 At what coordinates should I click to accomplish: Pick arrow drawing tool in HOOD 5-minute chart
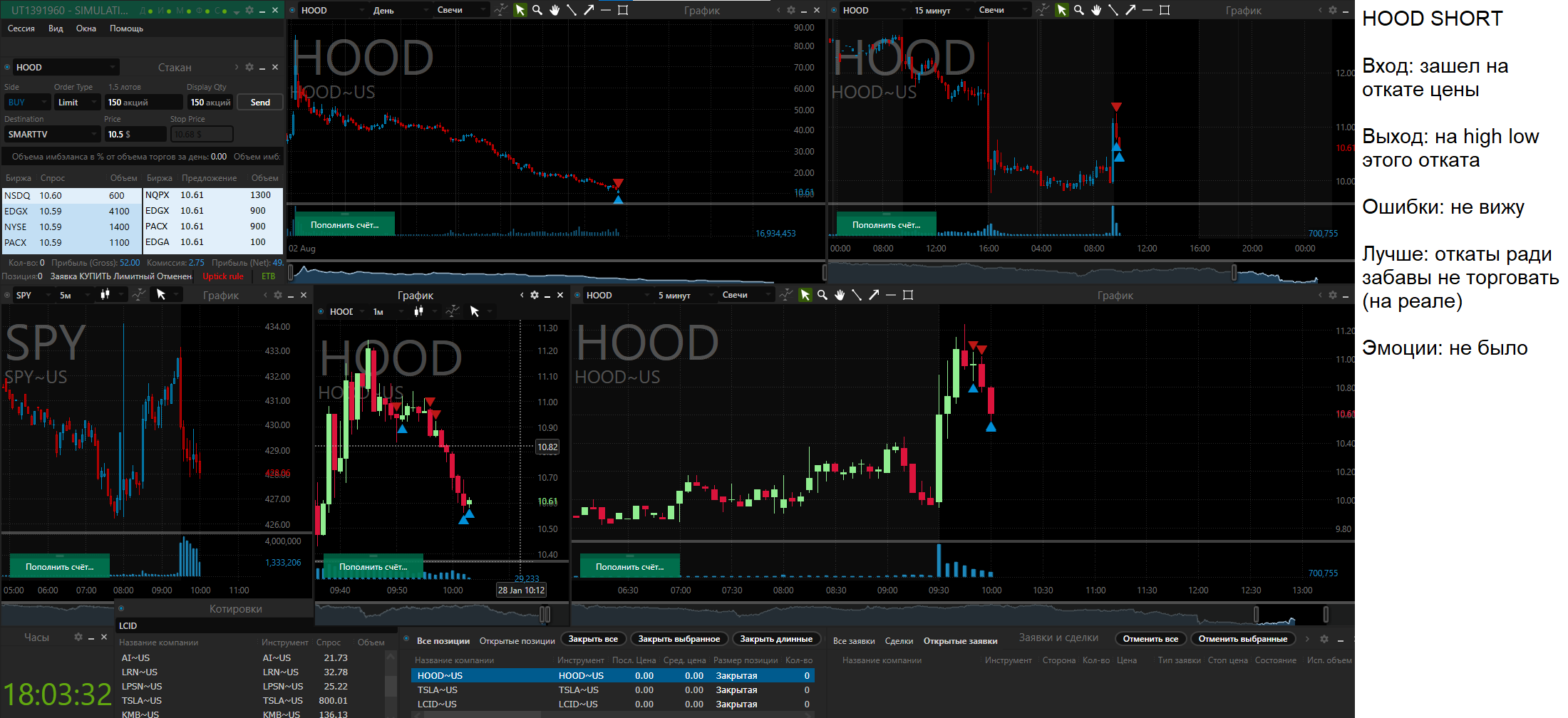874,295
